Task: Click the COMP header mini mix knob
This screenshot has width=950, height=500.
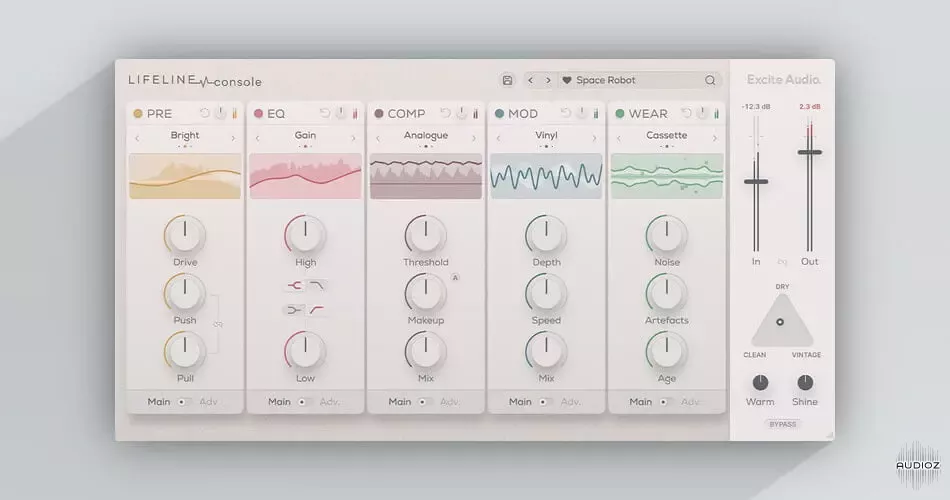Action: tap(462, 113)
